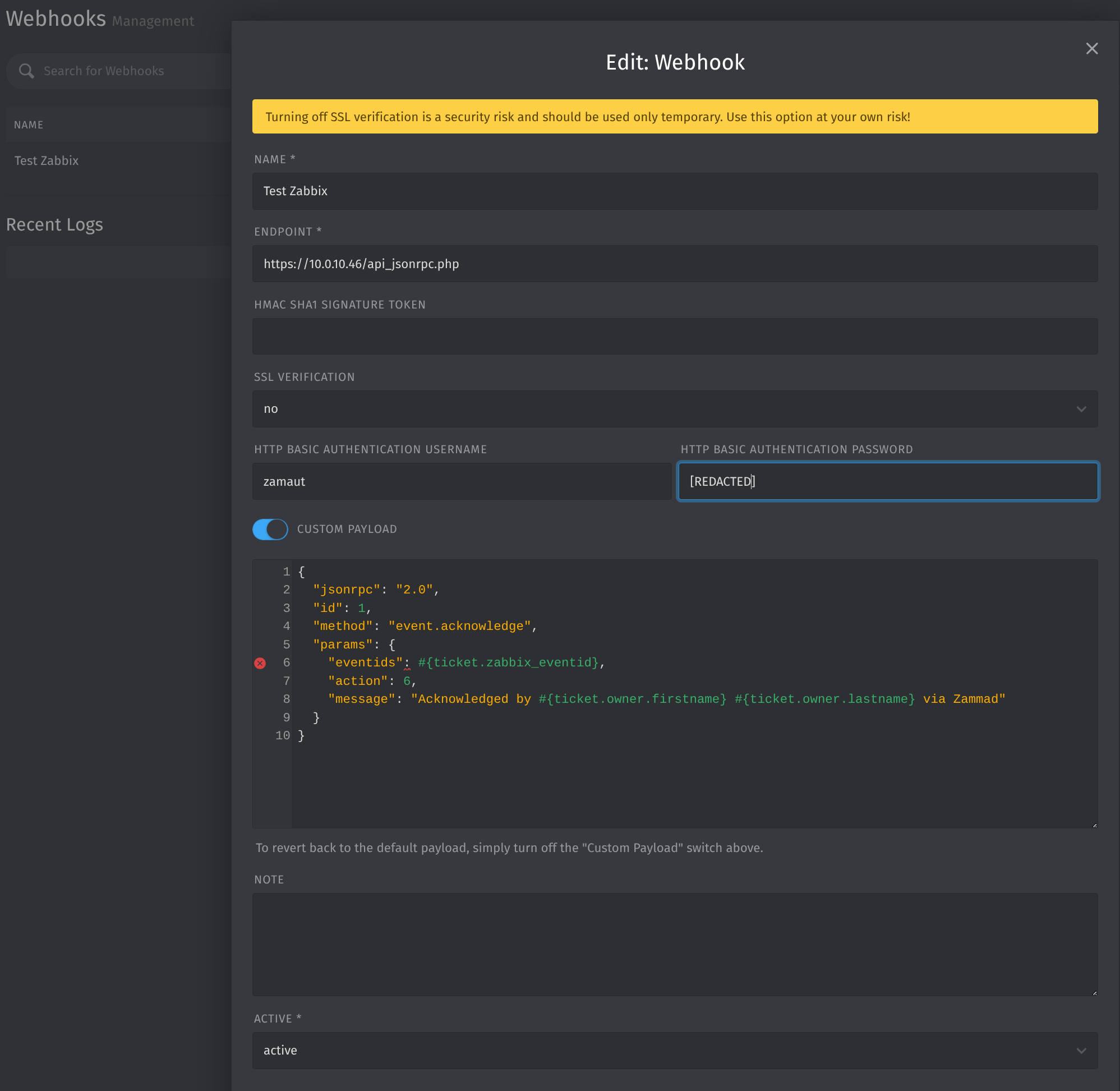
Task: Click the SSL Verification chevron arrow
Action: [1081, 409]
